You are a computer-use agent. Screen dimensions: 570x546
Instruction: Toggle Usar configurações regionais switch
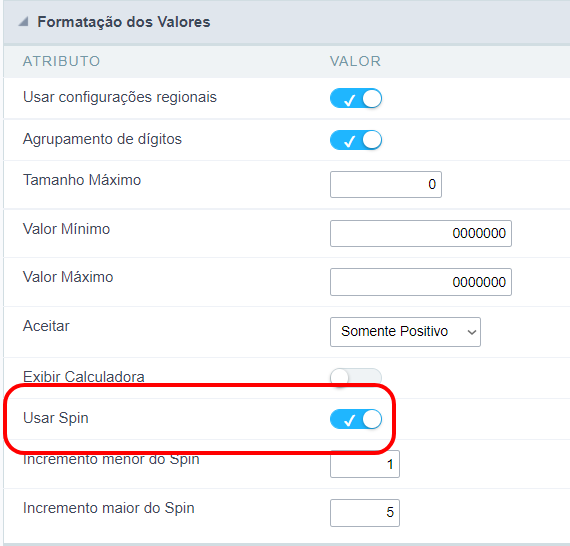356,98
